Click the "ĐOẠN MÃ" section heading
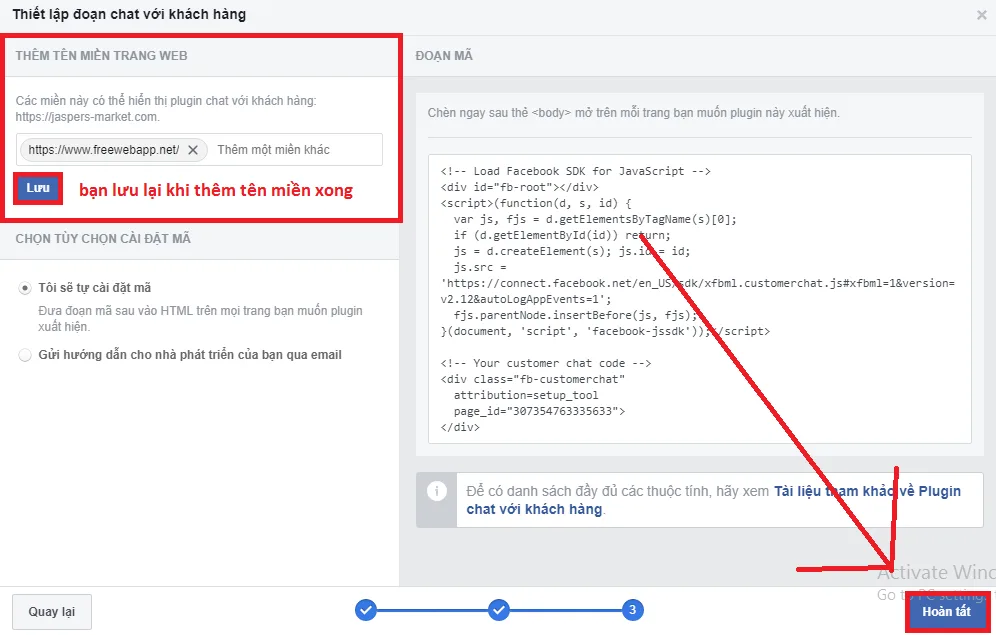The height and width of the screenshot is (635, 996). click(x=444, y=56)
